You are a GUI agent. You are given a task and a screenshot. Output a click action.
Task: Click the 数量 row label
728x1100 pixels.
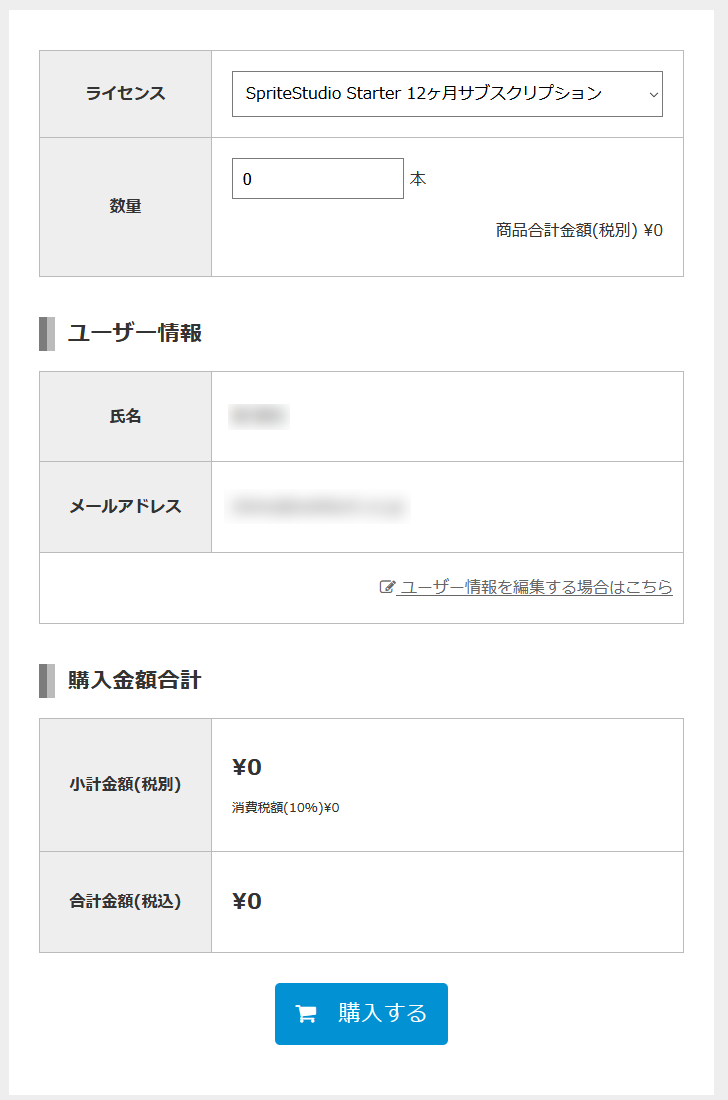coord(126,206)
